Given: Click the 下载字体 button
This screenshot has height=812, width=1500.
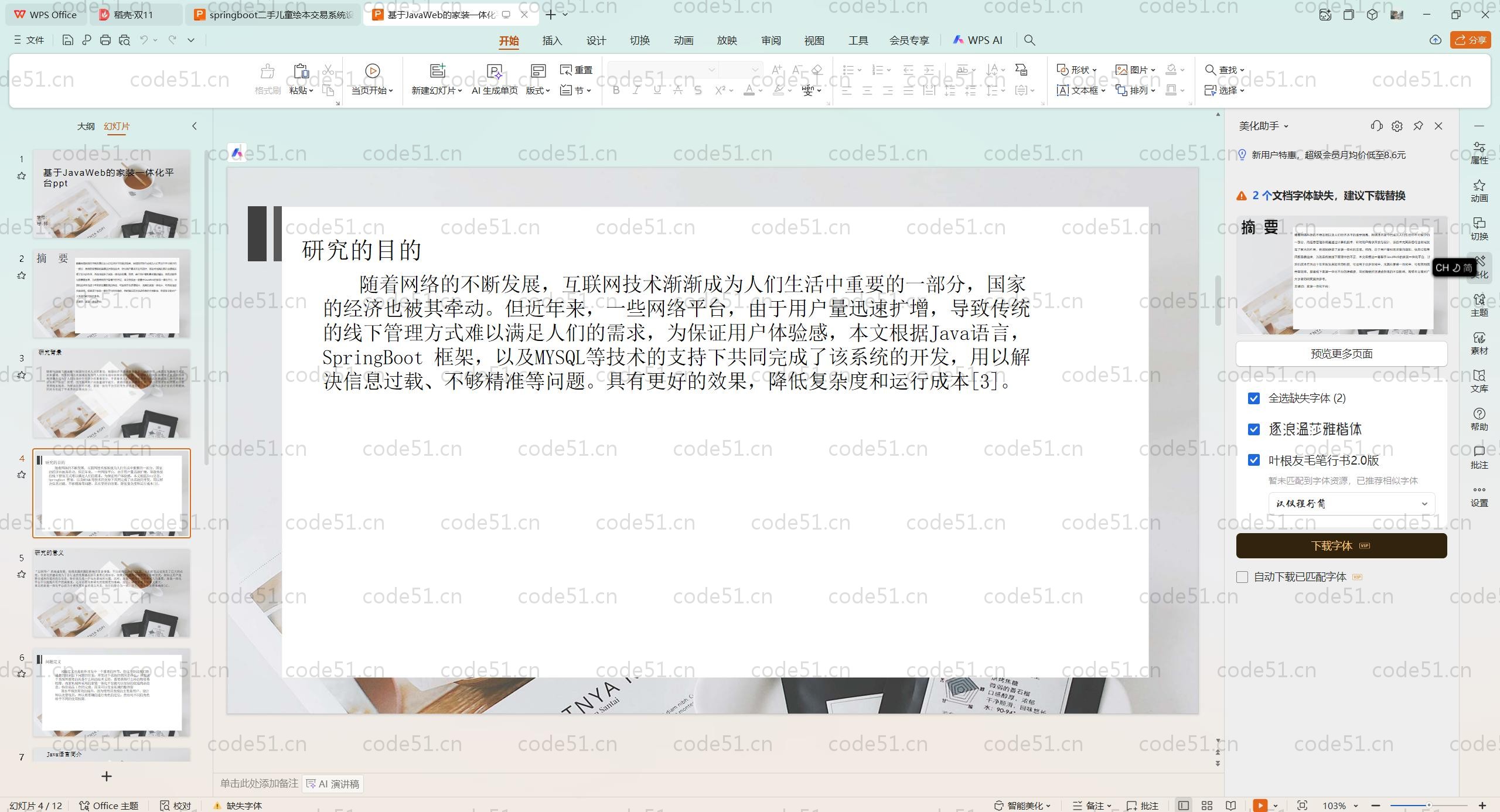Looking at the screenshot, I should click(x=1341, y=546).
